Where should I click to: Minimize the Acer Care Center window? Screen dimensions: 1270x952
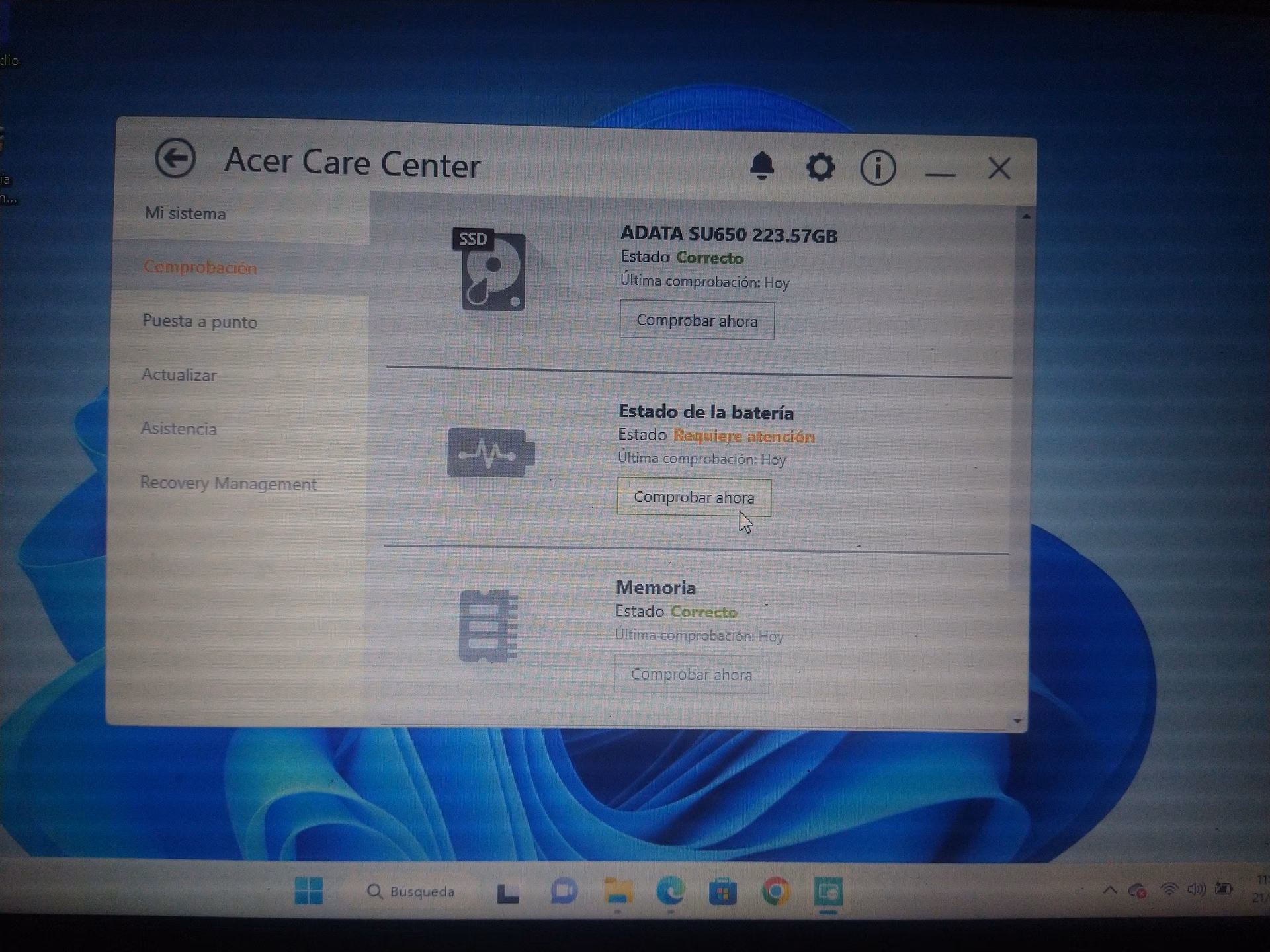pyautogui.click(x=939, y=175)
